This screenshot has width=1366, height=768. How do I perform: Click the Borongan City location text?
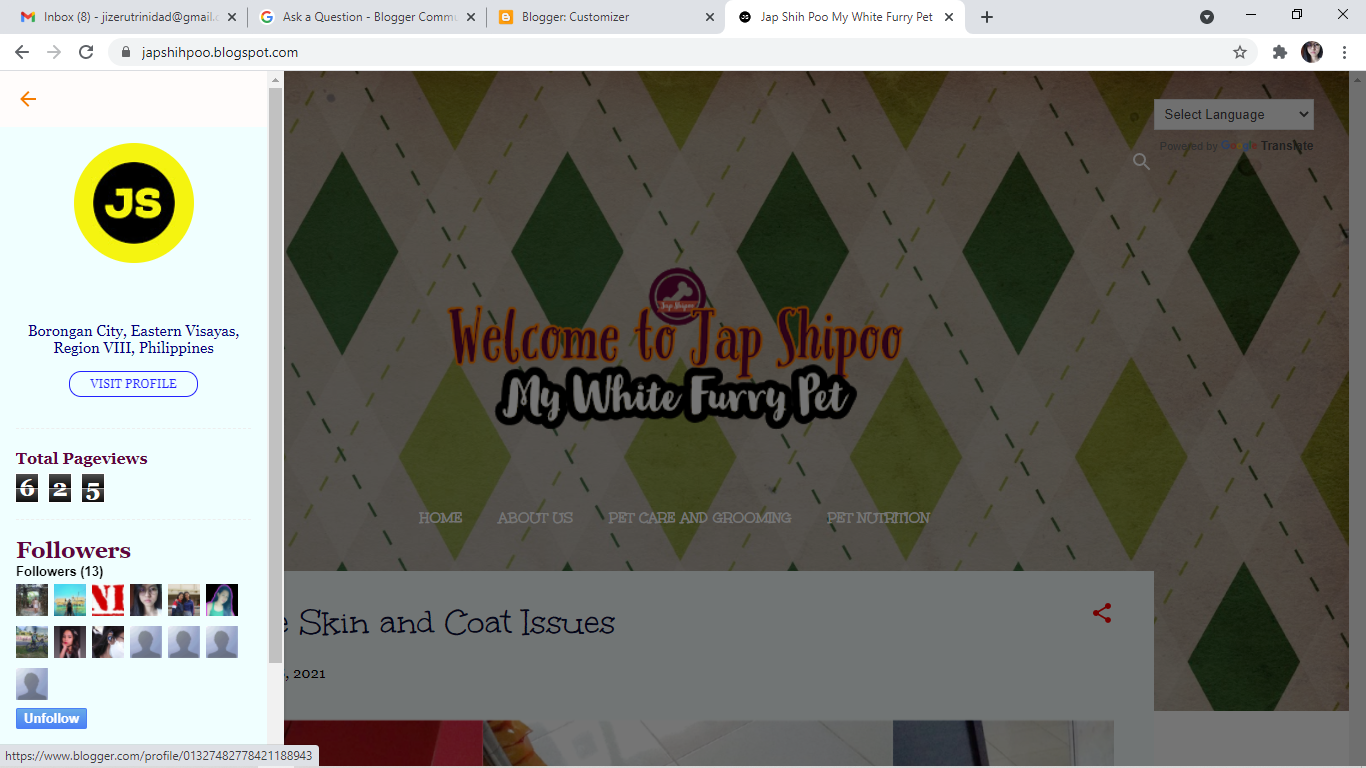pyautogui.click(x=134, y=340)
